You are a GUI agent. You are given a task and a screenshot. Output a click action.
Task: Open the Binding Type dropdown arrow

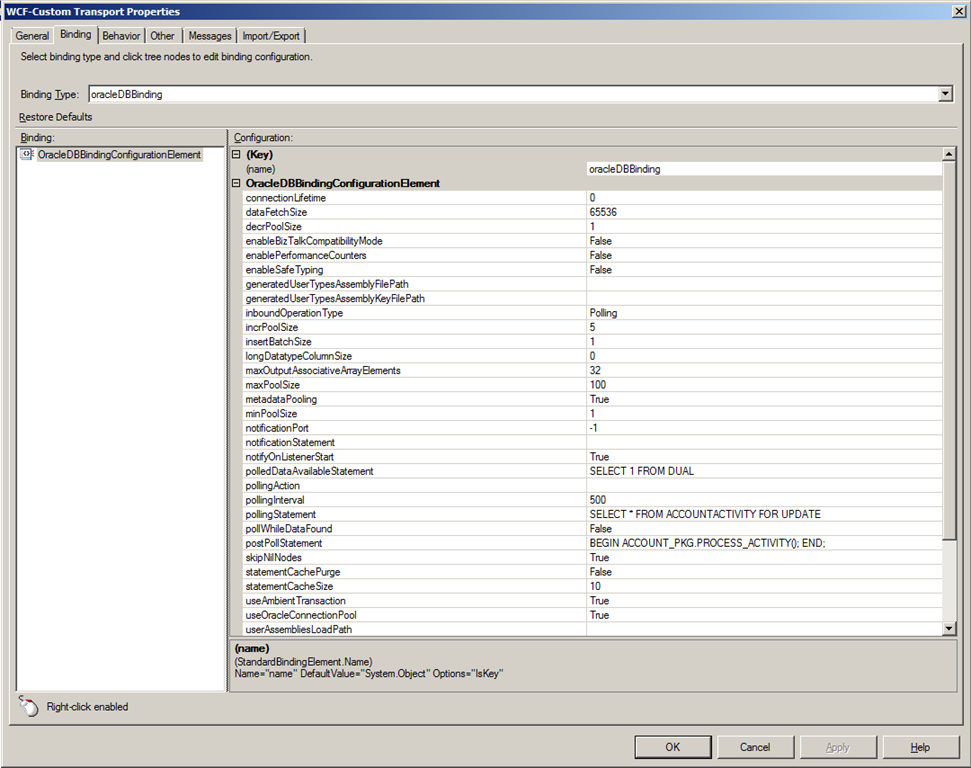pyautogui.click(x=945, y=94)
